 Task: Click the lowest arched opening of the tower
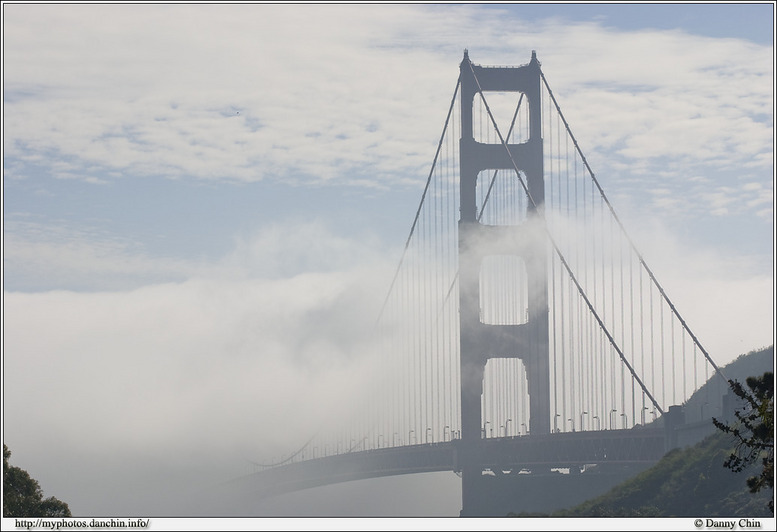click(503, 397)
